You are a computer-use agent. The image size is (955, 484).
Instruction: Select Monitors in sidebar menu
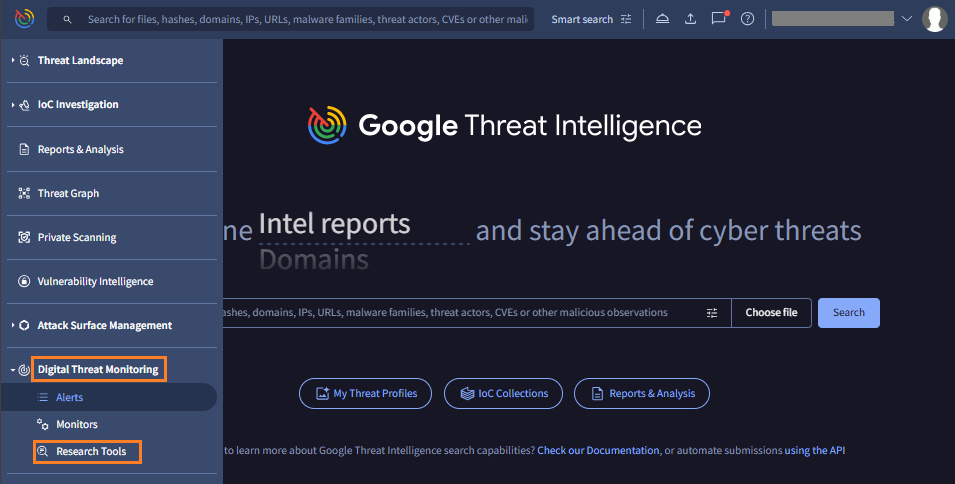coord(76,425)
